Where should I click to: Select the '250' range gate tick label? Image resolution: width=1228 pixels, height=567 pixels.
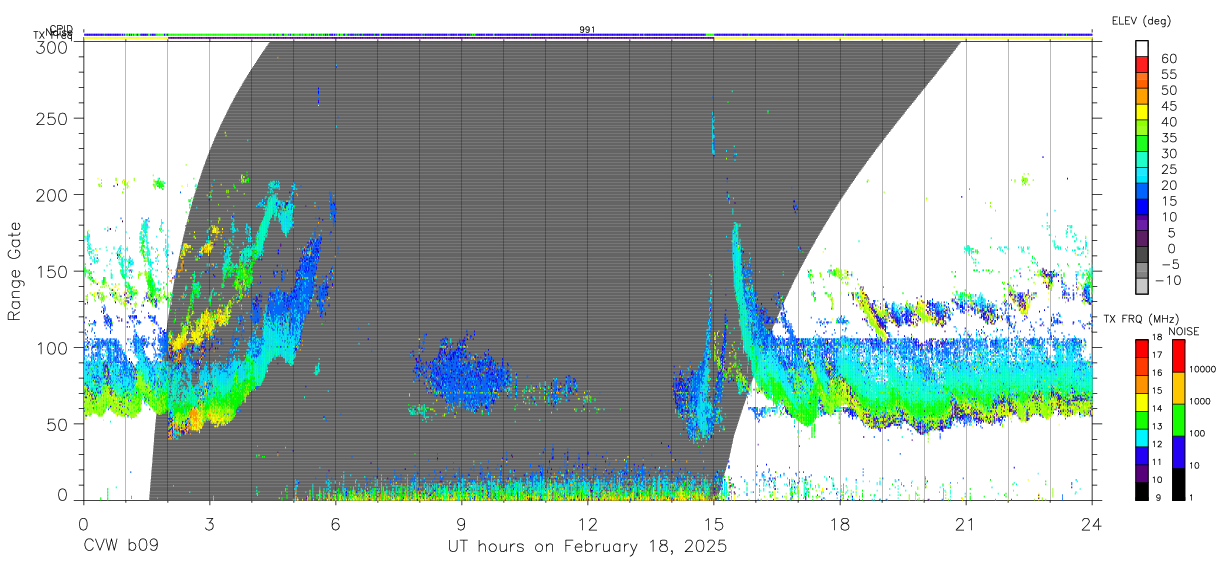[53, 118]
